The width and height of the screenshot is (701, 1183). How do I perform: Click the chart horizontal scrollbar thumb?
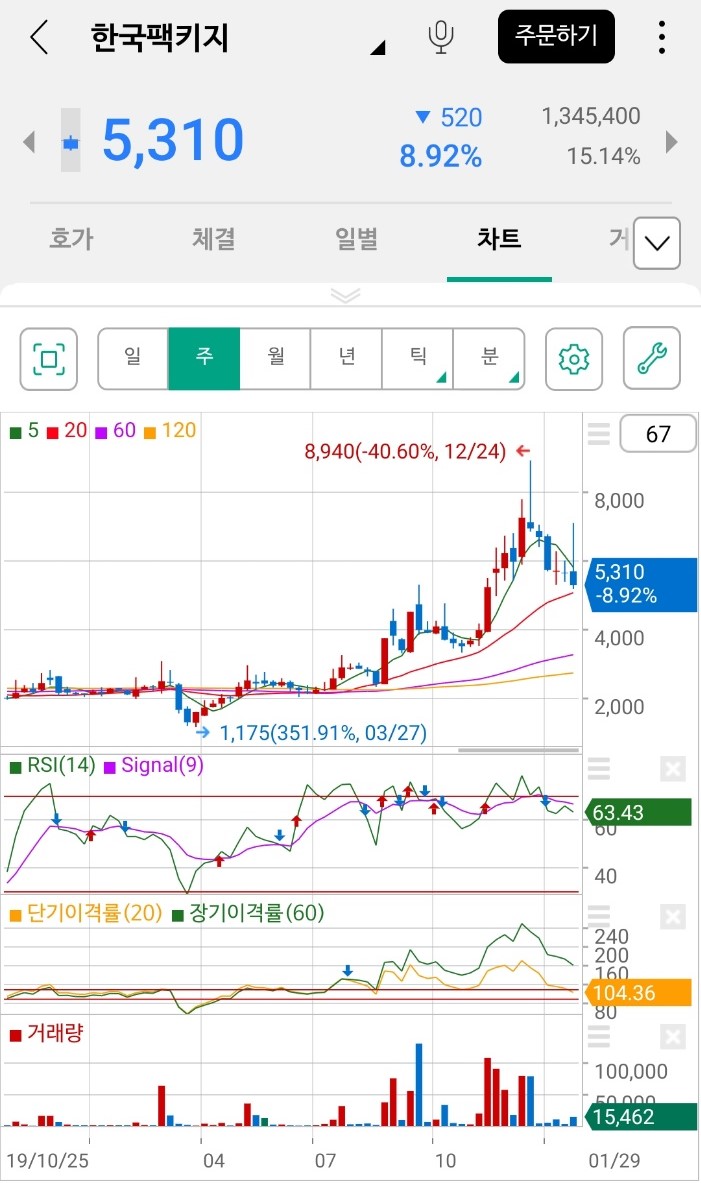(x=518, y=751)
